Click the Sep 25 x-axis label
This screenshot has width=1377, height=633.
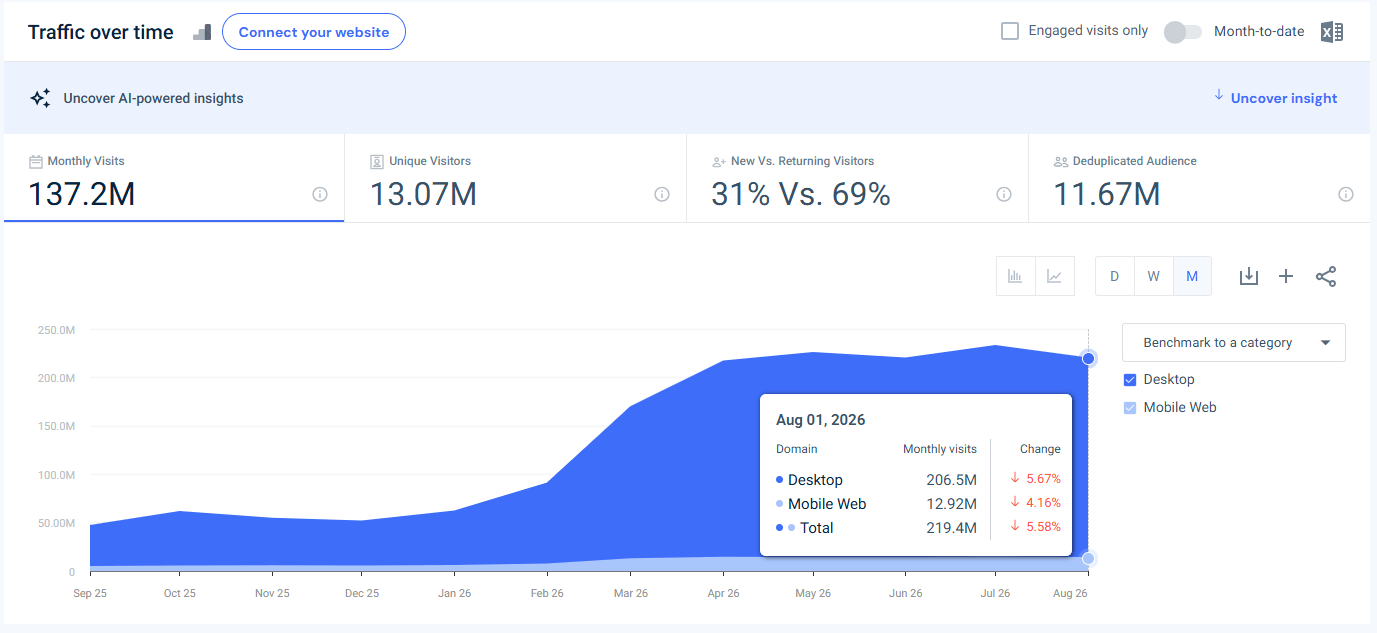90,594
